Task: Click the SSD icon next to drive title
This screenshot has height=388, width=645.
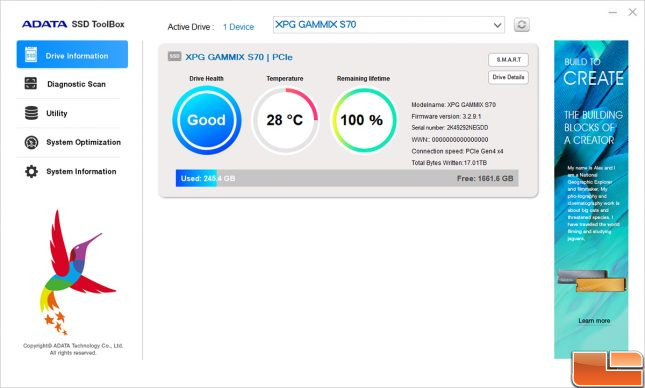Action: (x=174, y=56)
